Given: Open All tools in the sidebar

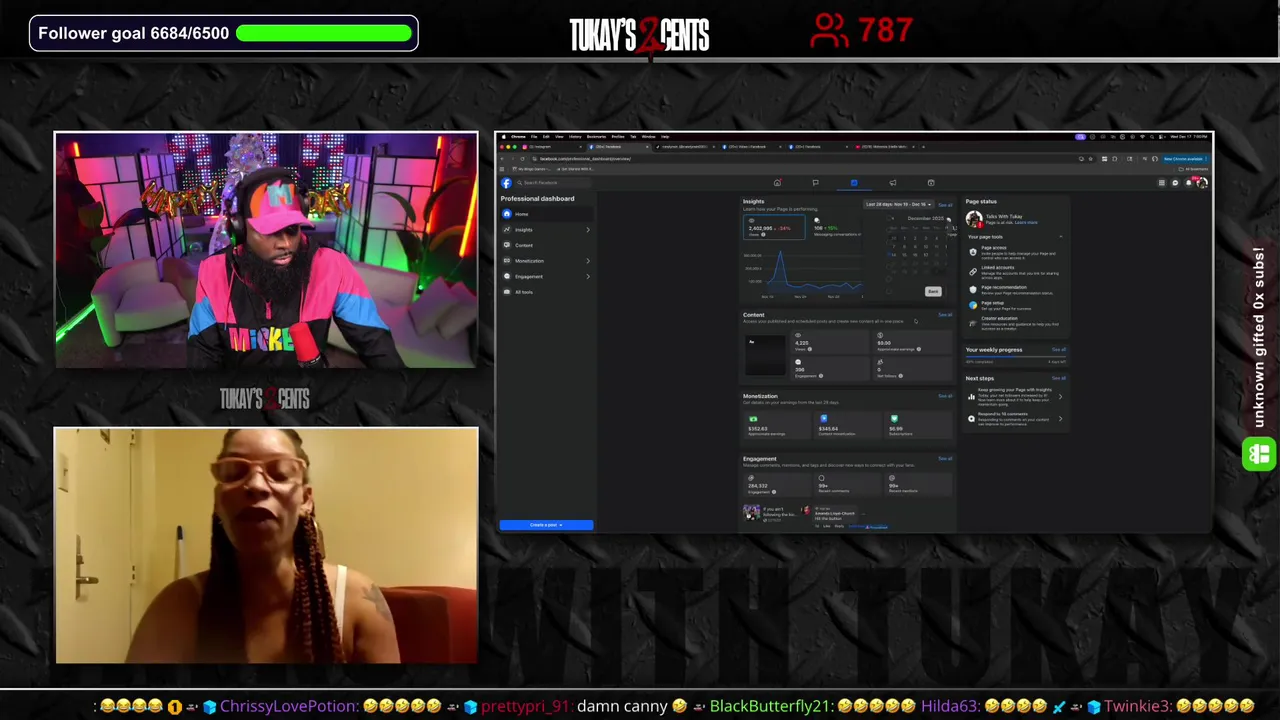Looking at the screenshot, I should pos(546,292).
